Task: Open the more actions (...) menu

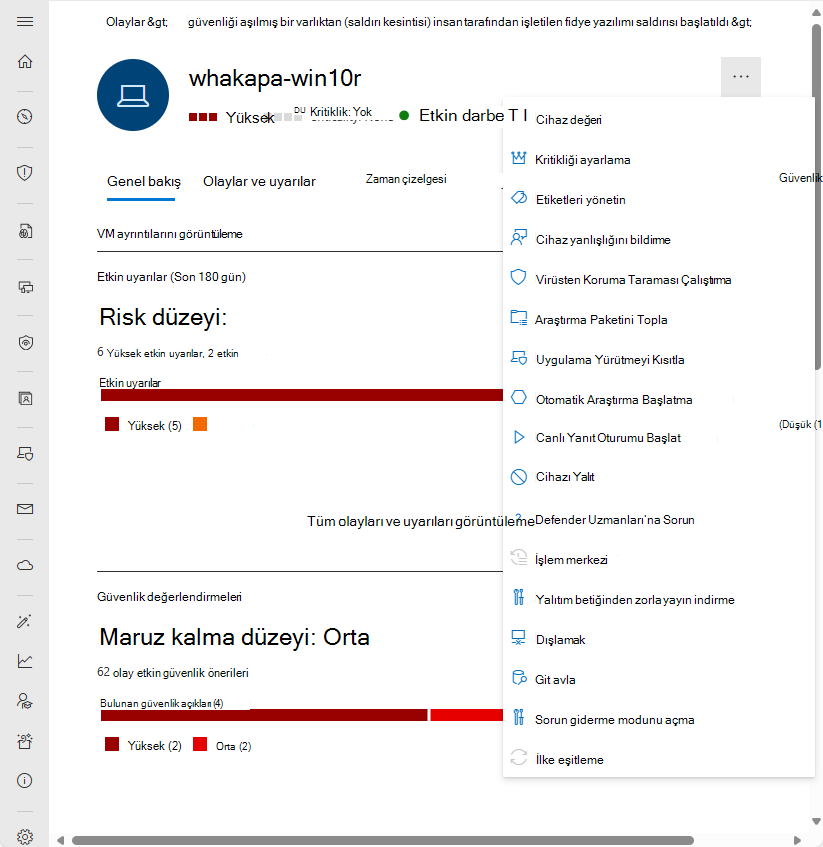Action: click(x=740, y=76)
